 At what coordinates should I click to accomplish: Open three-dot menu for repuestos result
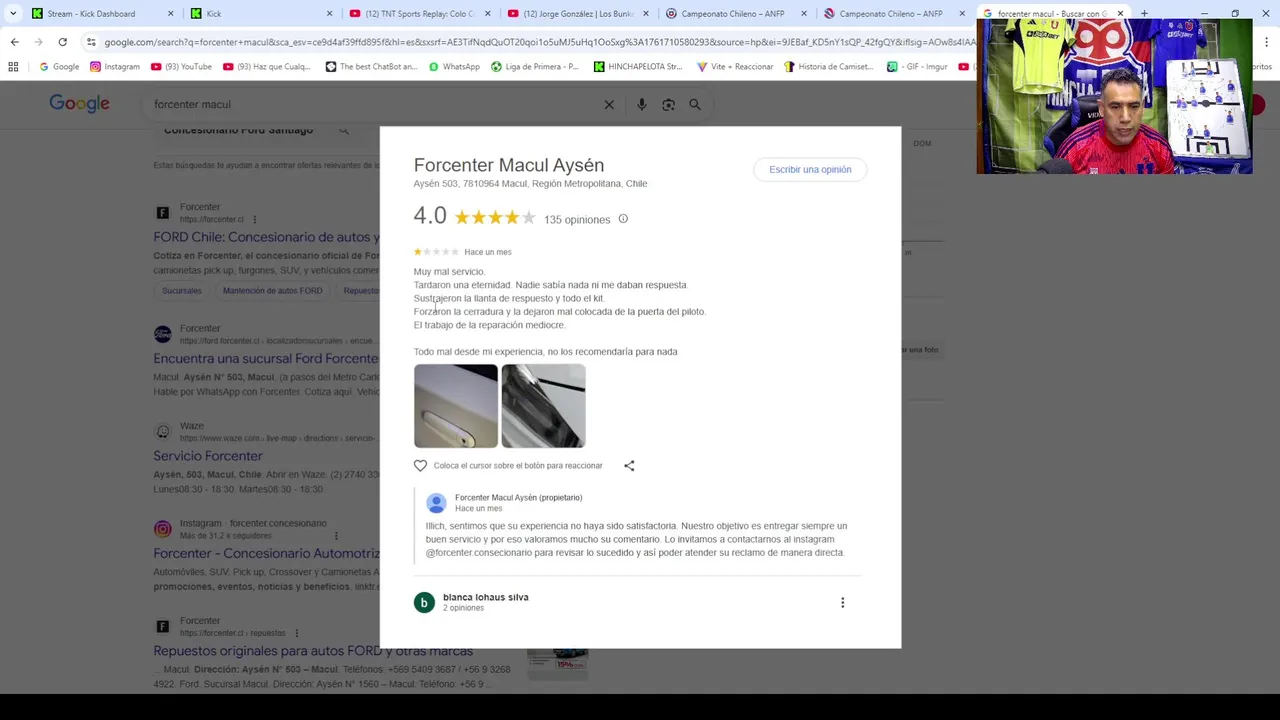pyautogui.click(x=296, y=632)
